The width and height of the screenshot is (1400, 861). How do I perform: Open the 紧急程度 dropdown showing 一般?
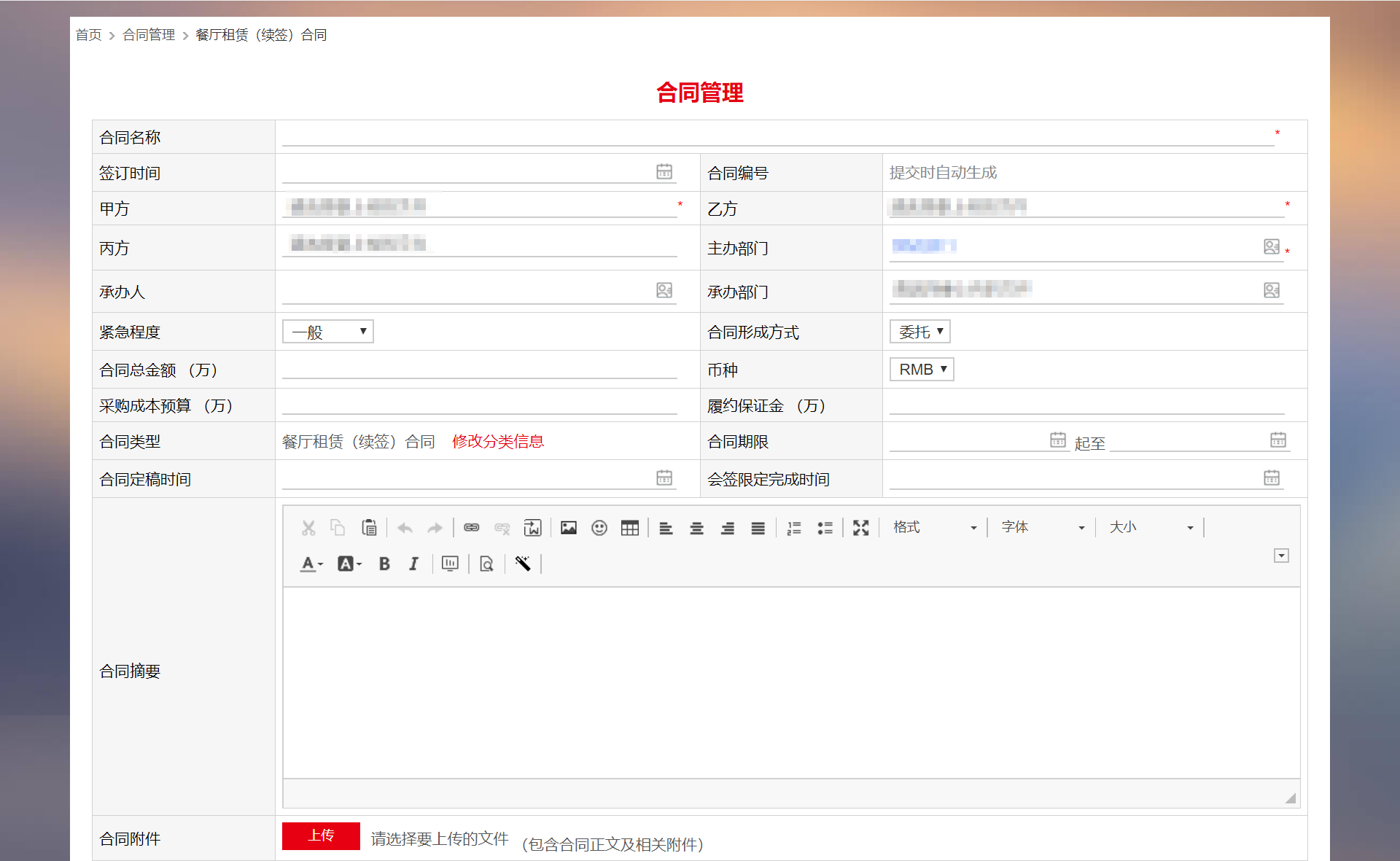click(x=328, y=332)
